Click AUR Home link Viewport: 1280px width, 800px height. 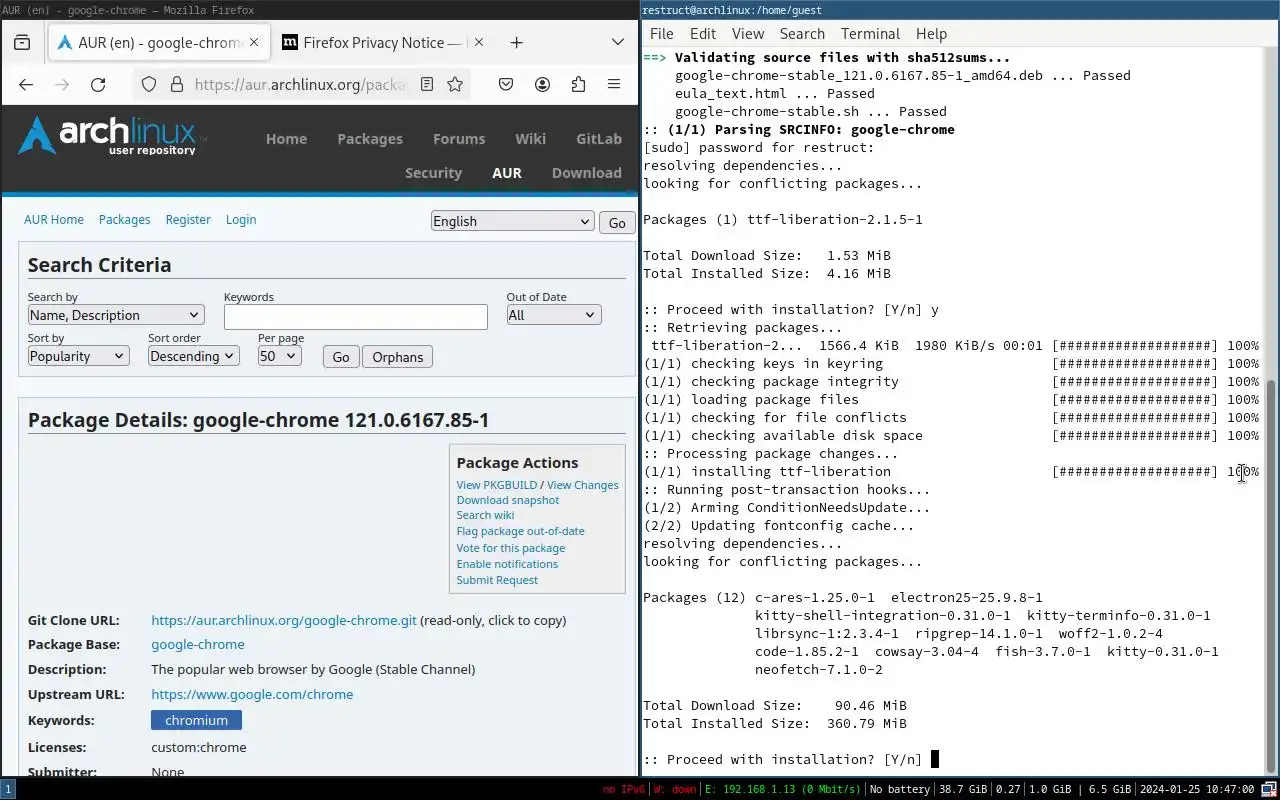coord(54,220)
